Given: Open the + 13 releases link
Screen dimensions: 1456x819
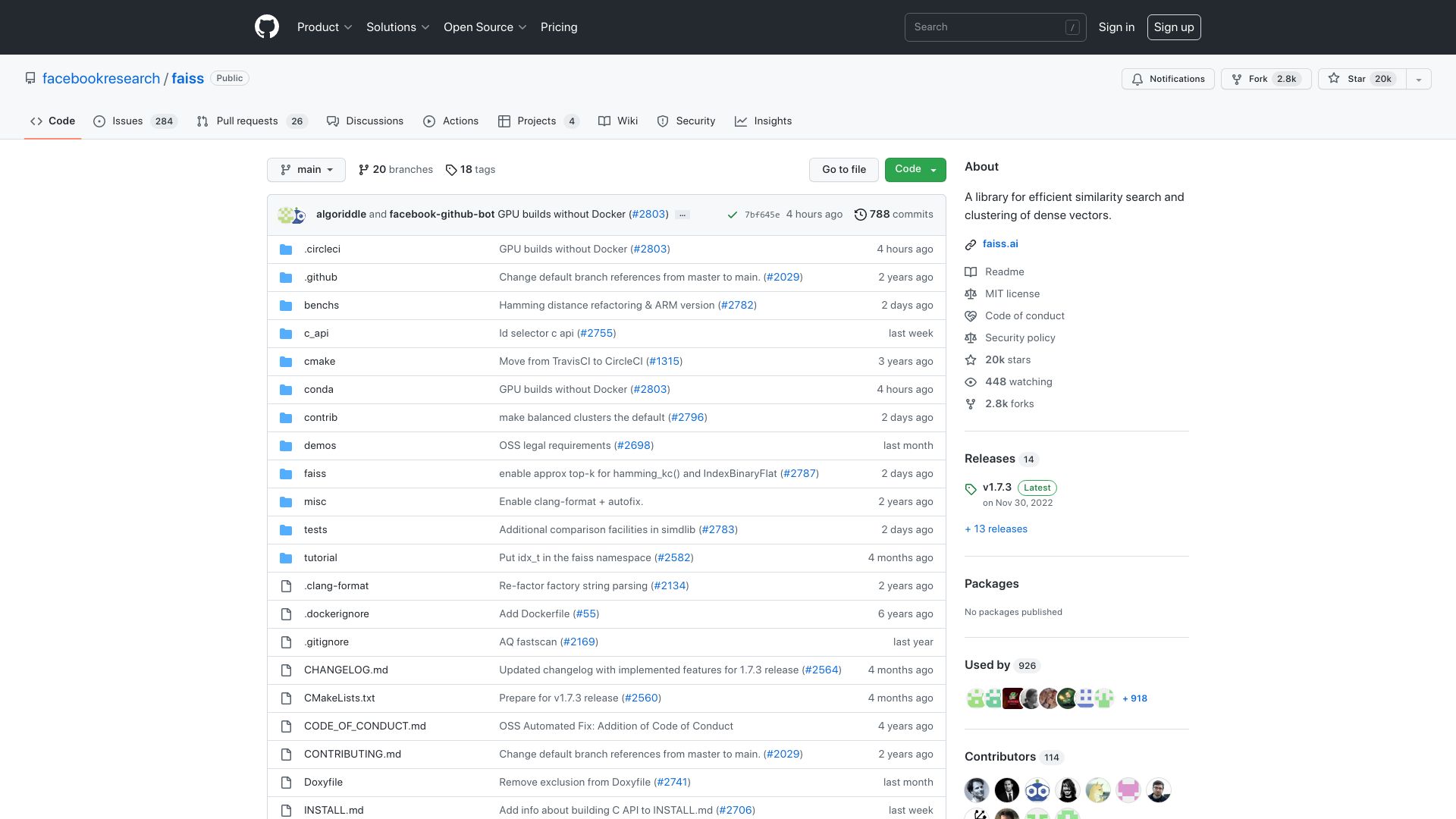Looking at the screenshot, I should coord(996,529).
